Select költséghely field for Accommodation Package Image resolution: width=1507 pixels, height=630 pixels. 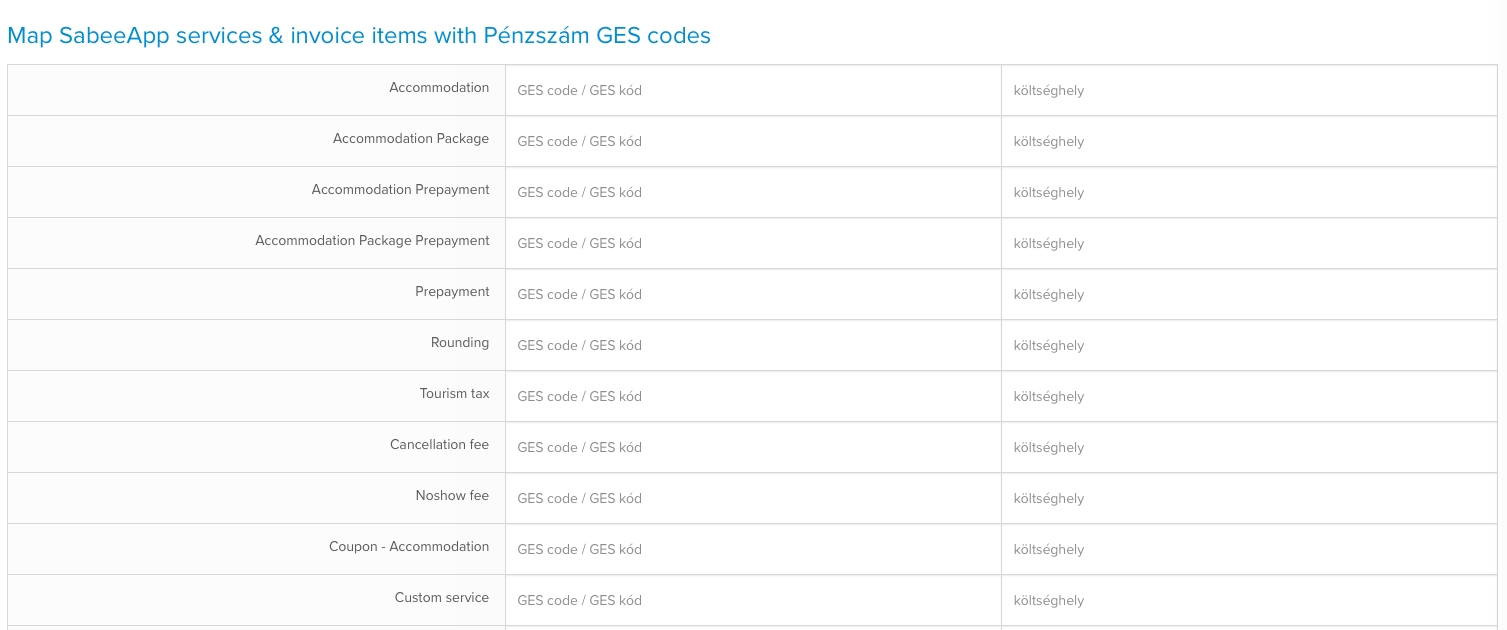click(x=1250, y=142)
